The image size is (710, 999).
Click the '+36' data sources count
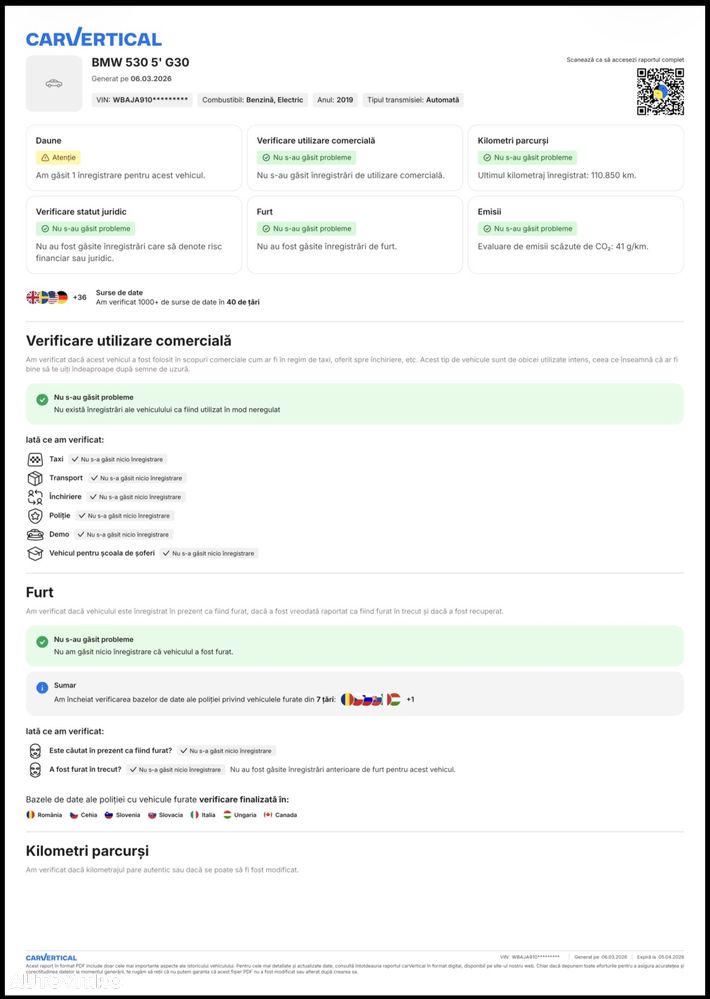pyautogui.click(x=80, y=297)
